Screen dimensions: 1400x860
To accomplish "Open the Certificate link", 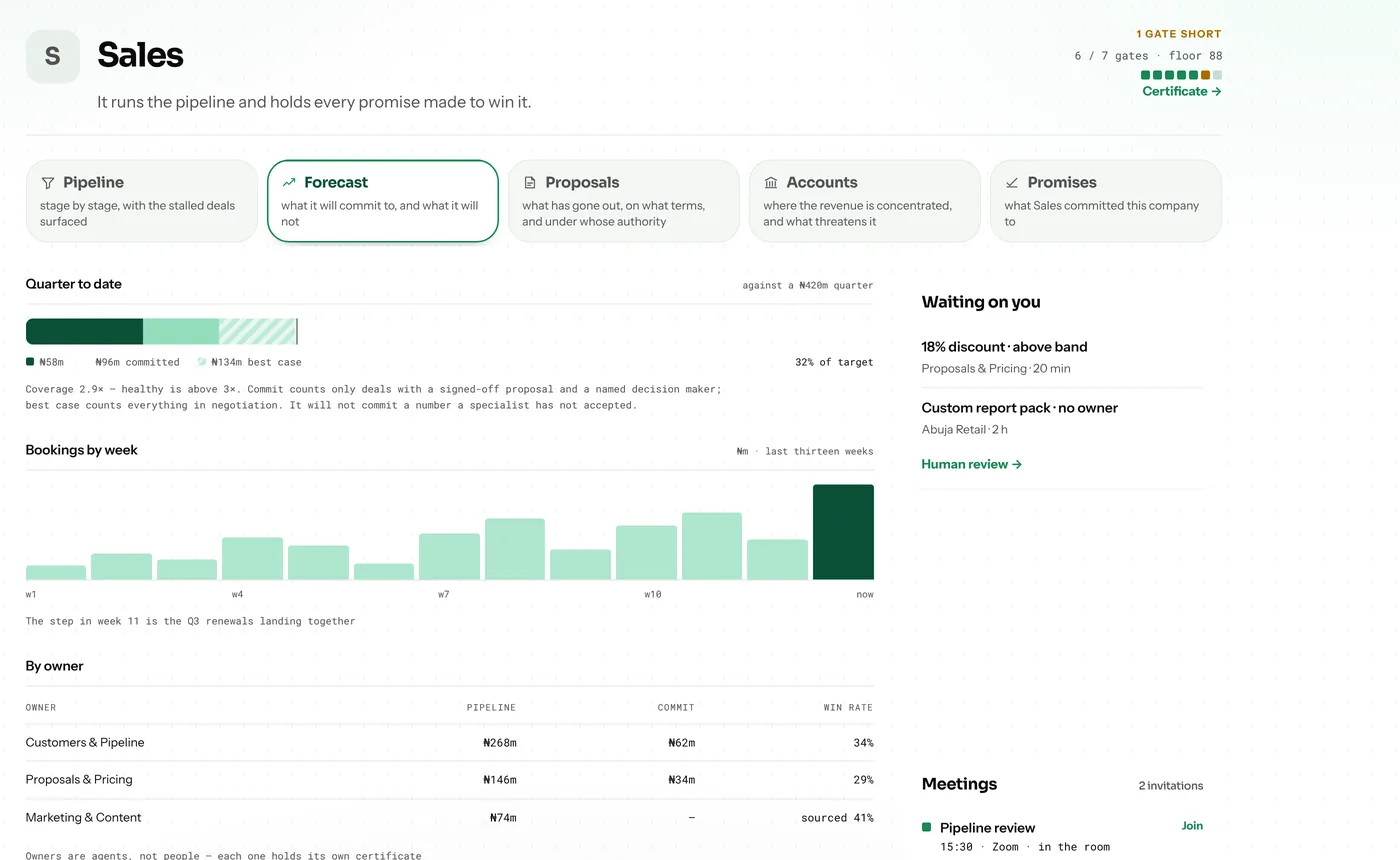I will 1182,91.
